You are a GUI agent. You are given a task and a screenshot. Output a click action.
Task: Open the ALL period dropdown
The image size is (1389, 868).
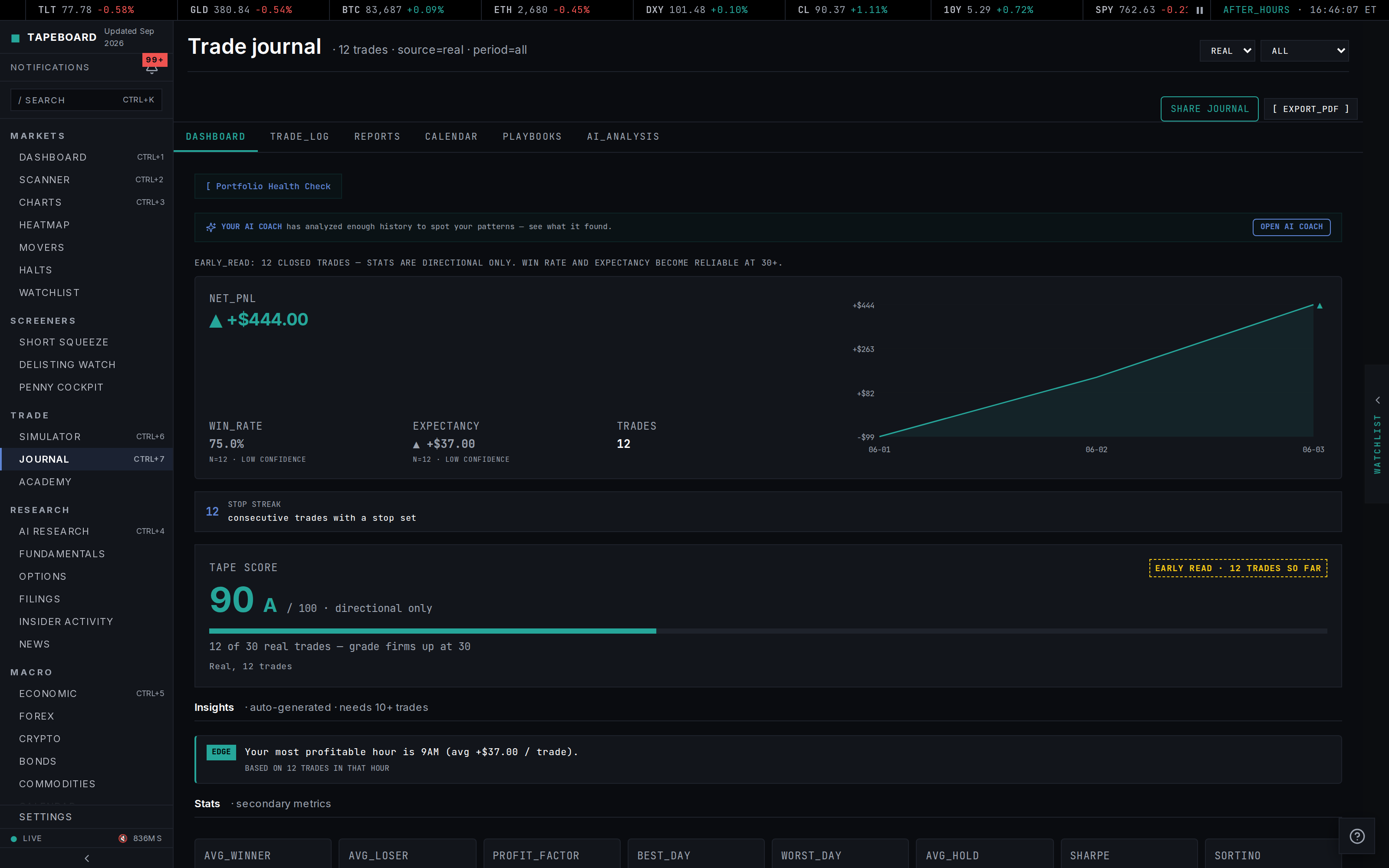(x=1304, y=51)
